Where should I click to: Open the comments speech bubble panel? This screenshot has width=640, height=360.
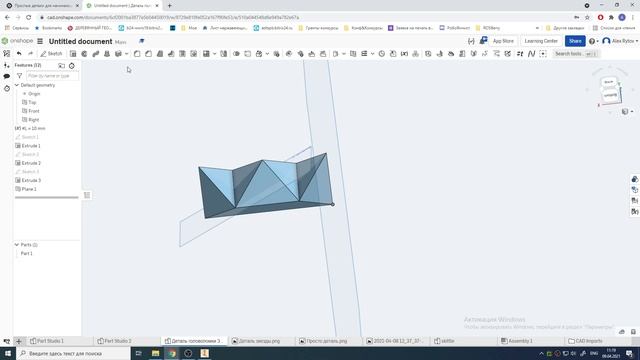[7, 76]
